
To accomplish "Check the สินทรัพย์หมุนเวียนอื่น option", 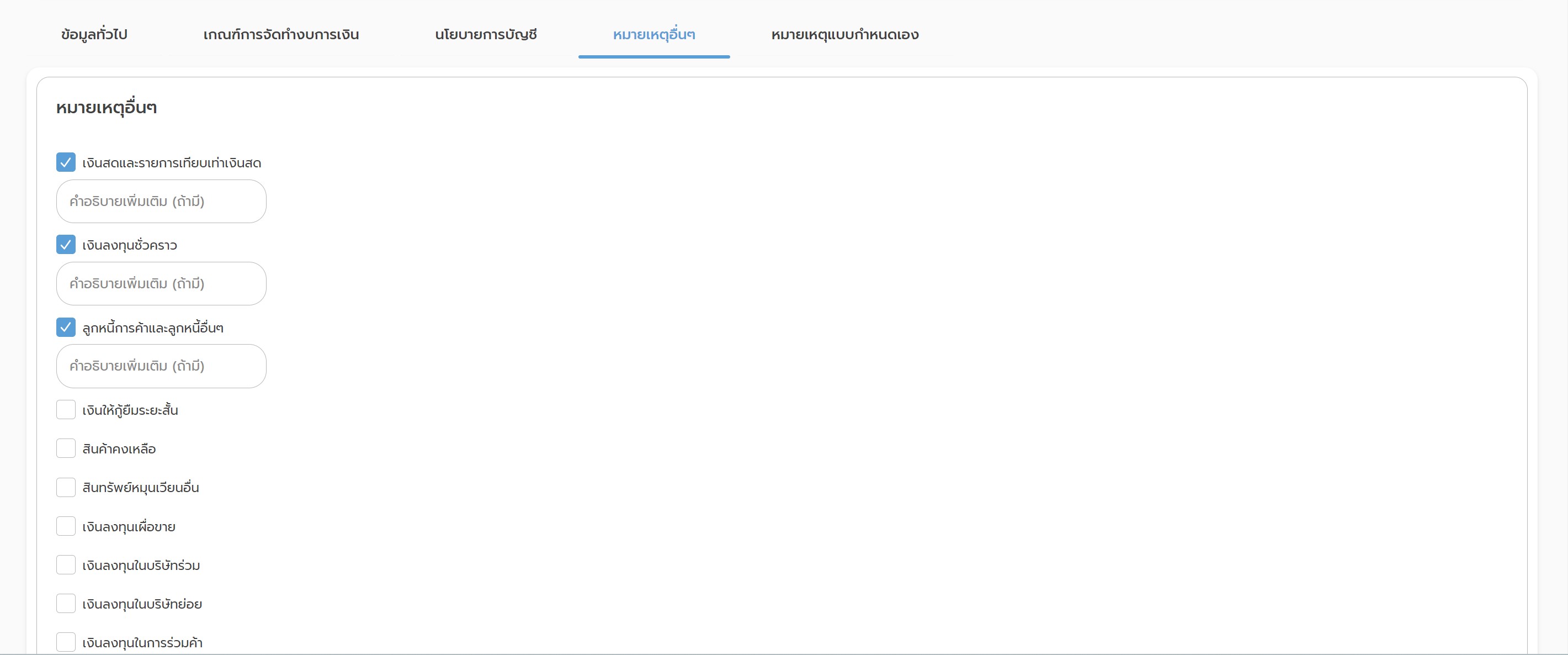I will [66, 488].
